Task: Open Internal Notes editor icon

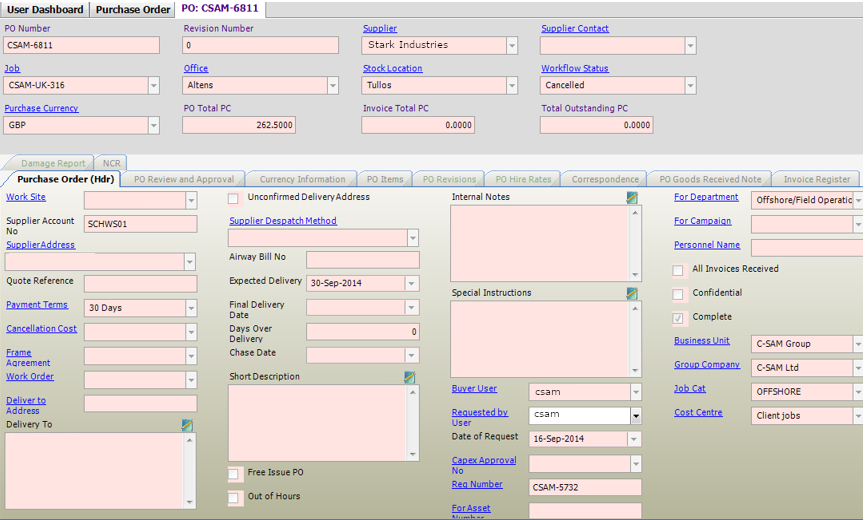Action: pyautogui.click(x=632, y=198)
